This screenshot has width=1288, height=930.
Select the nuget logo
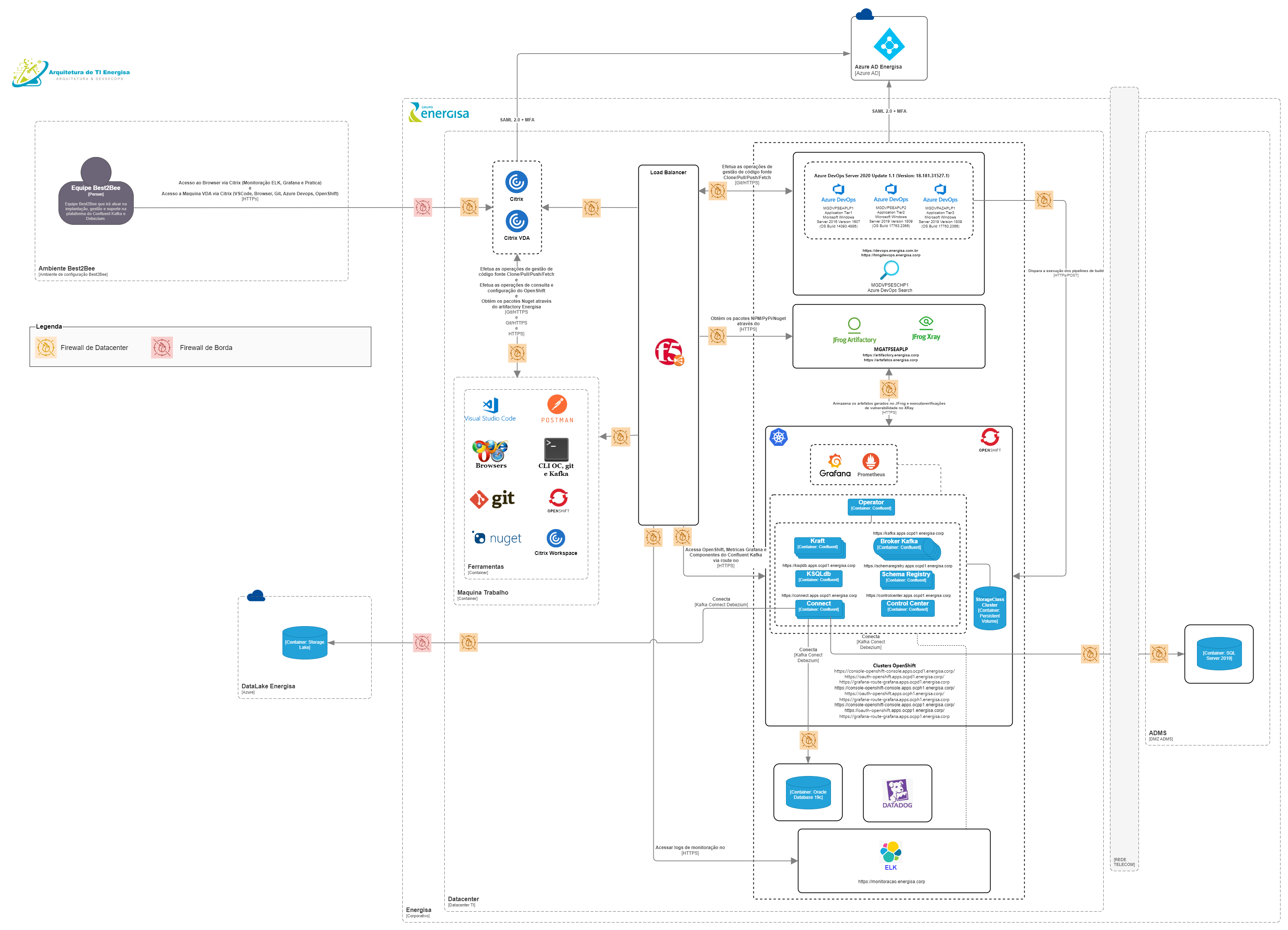tap(496, 538)
